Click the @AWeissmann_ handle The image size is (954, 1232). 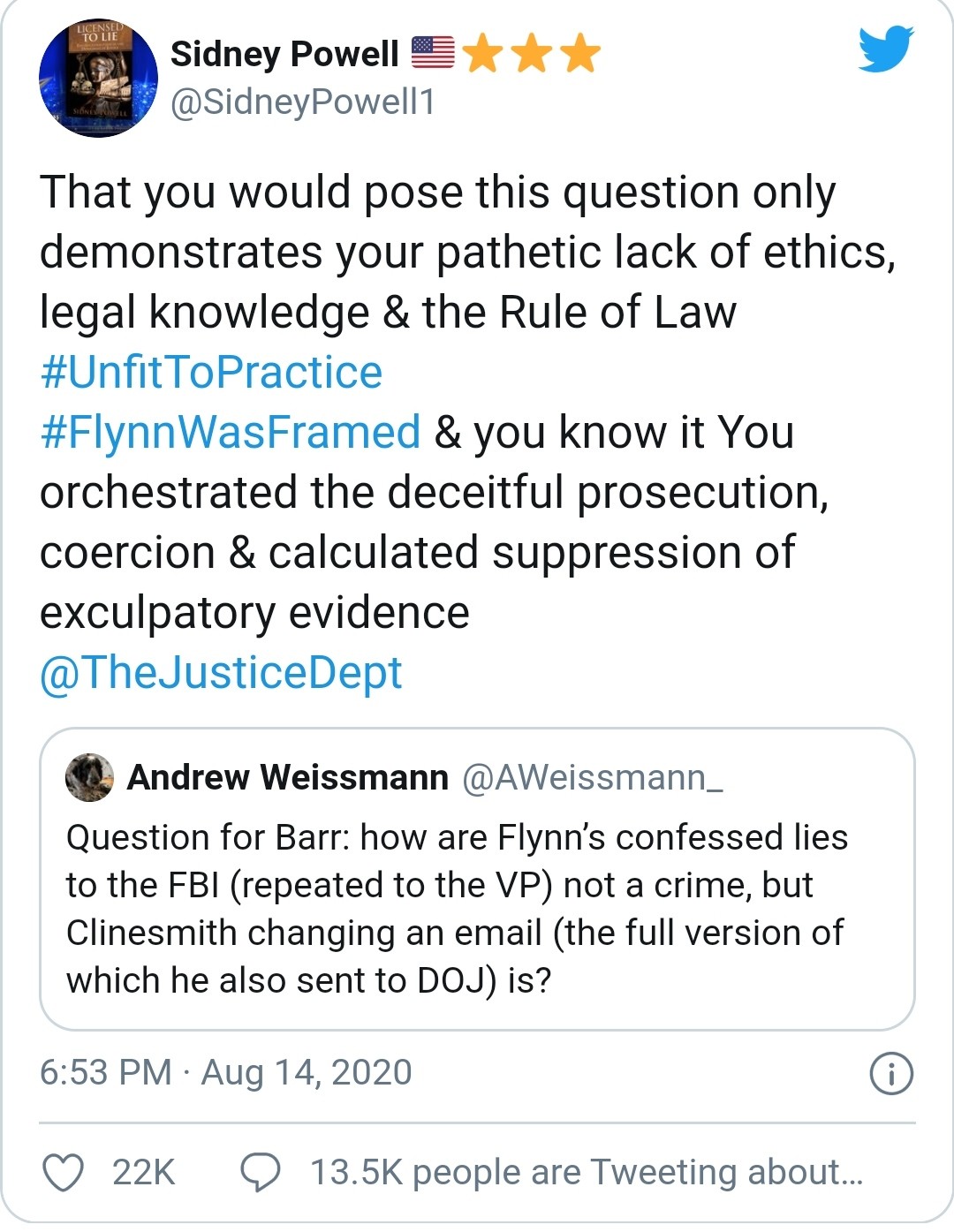[x=593, y=777]
